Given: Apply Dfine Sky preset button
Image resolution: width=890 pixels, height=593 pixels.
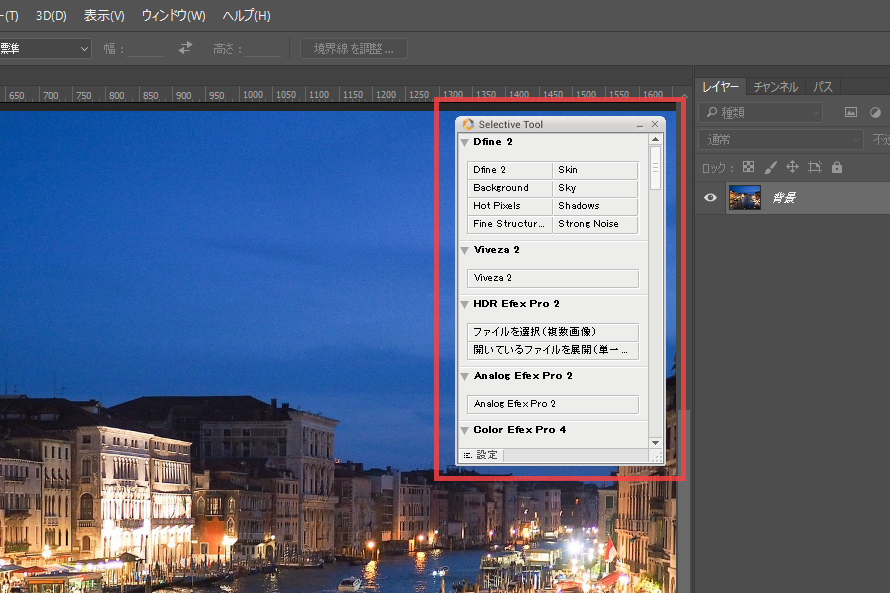Looking at the screenshot, I should pos(595,188).
